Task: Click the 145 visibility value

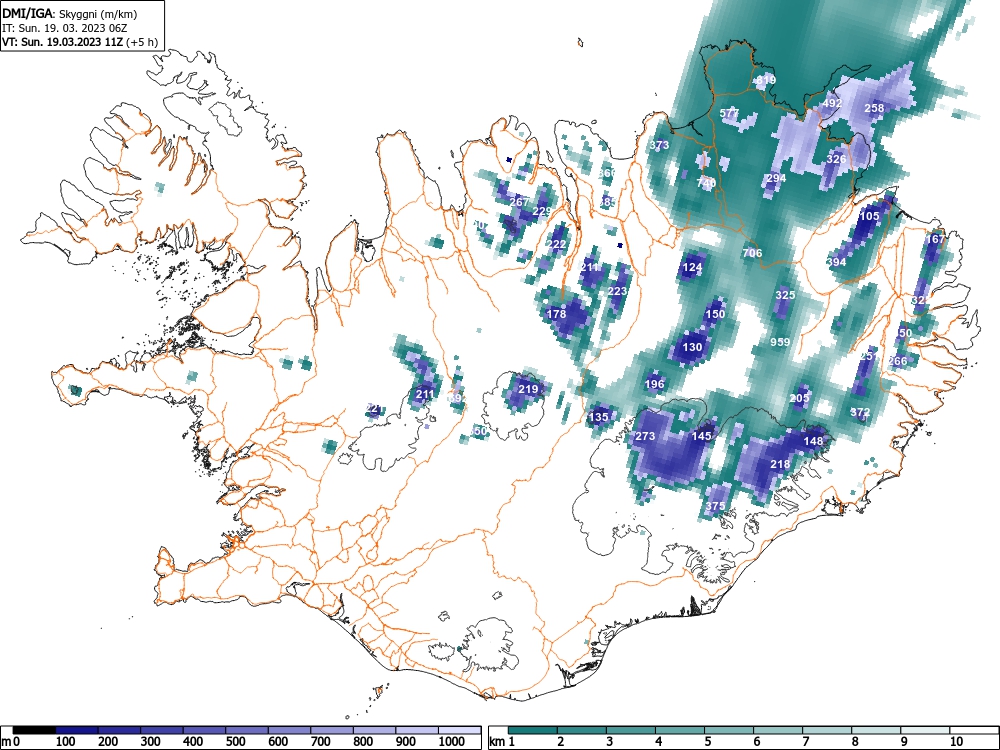Action: (x=702, y=437)
